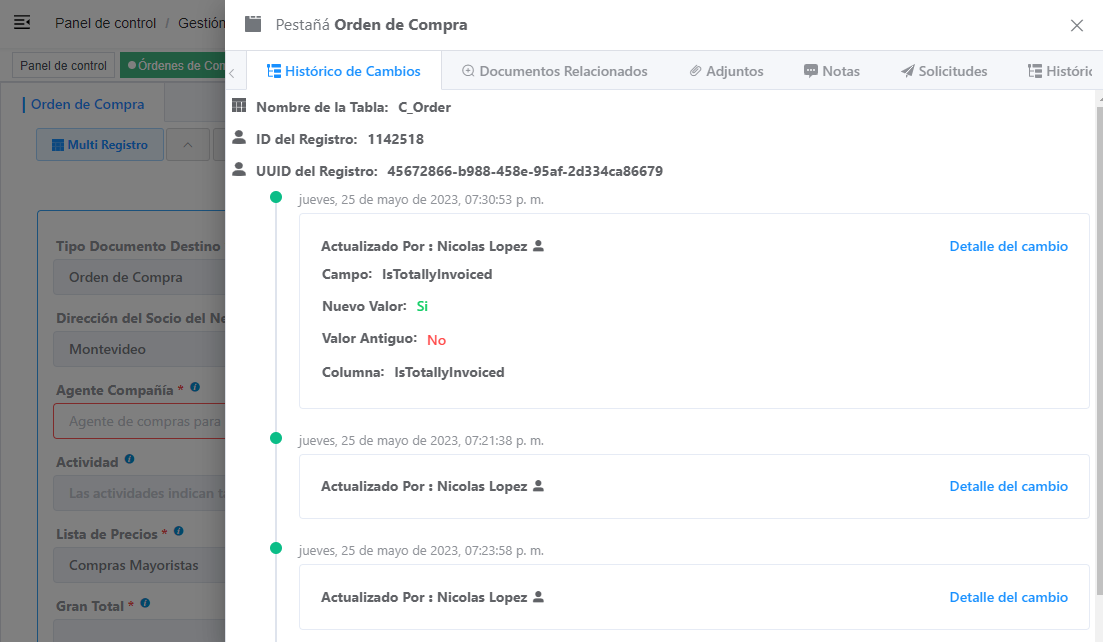Open the Adjuntos tab

point(726,71)
